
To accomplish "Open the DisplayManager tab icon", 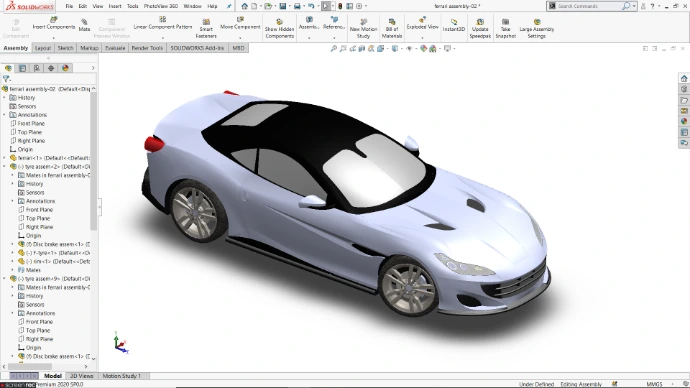I will [x=65, y=68].
